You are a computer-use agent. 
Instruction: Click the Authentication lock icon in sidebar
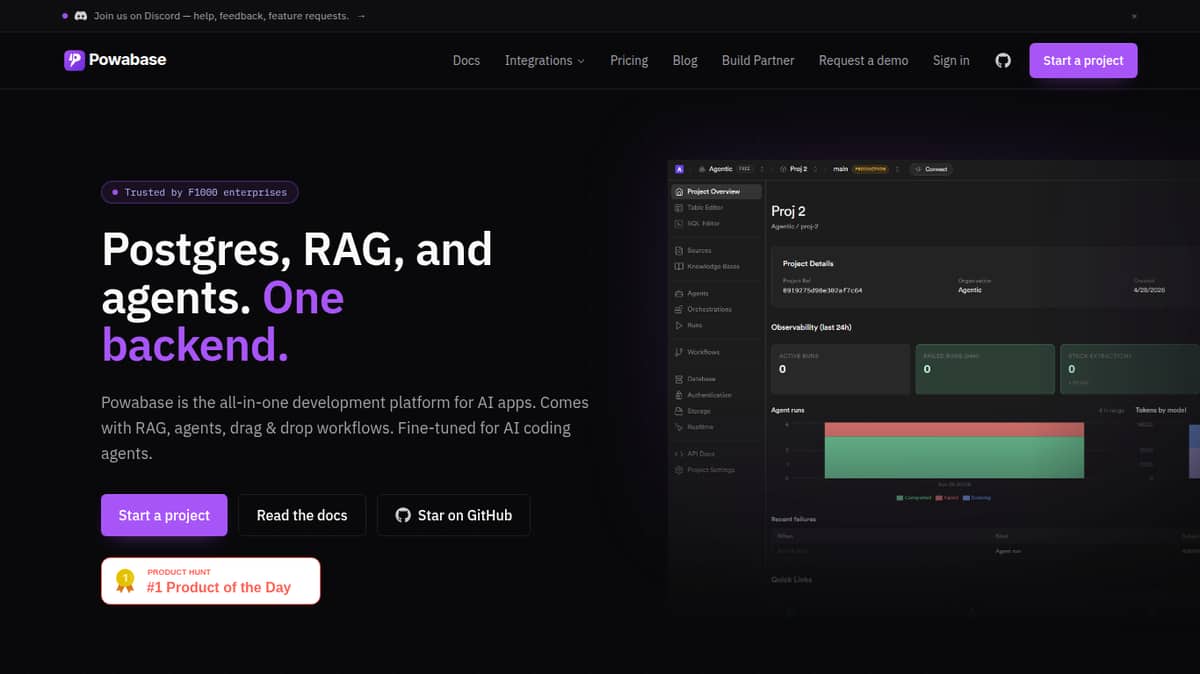(x=679, y=395)
